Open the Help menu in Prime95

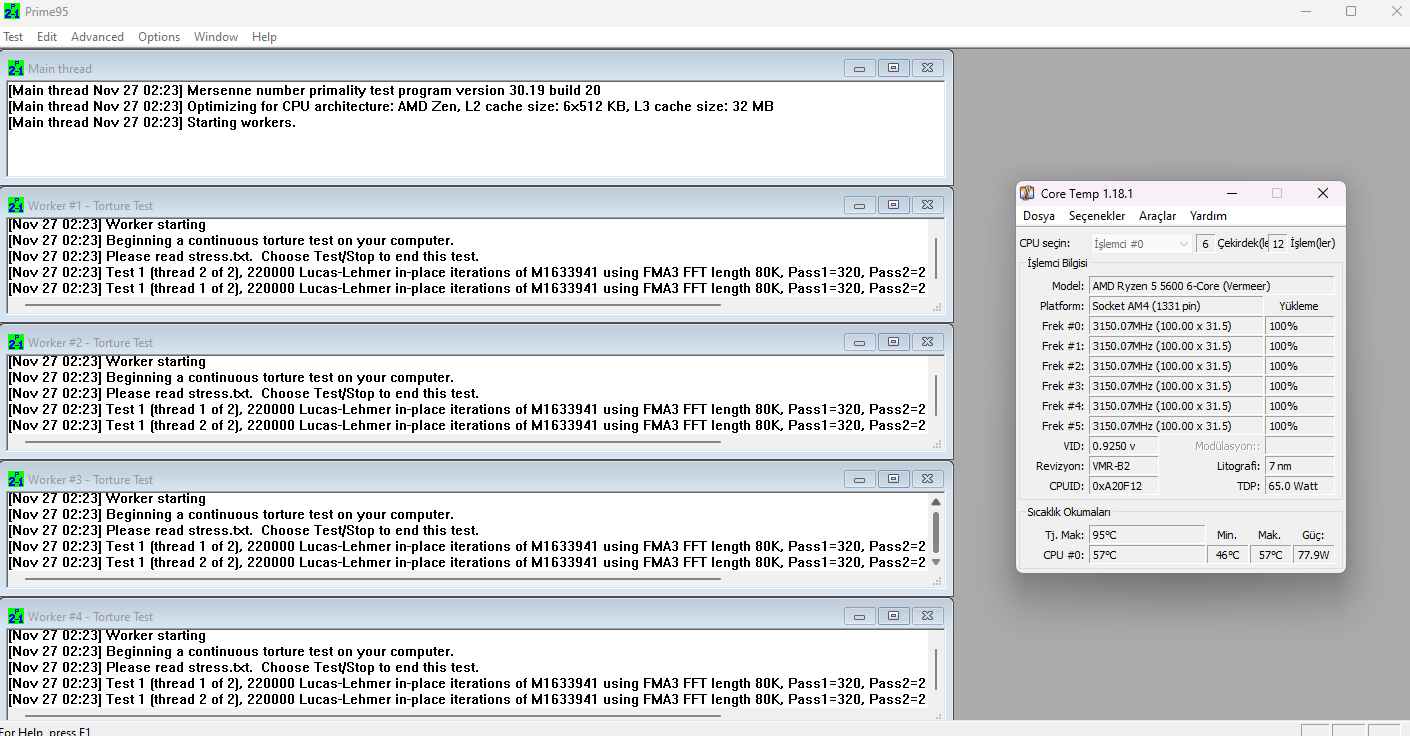pos(264,37)
